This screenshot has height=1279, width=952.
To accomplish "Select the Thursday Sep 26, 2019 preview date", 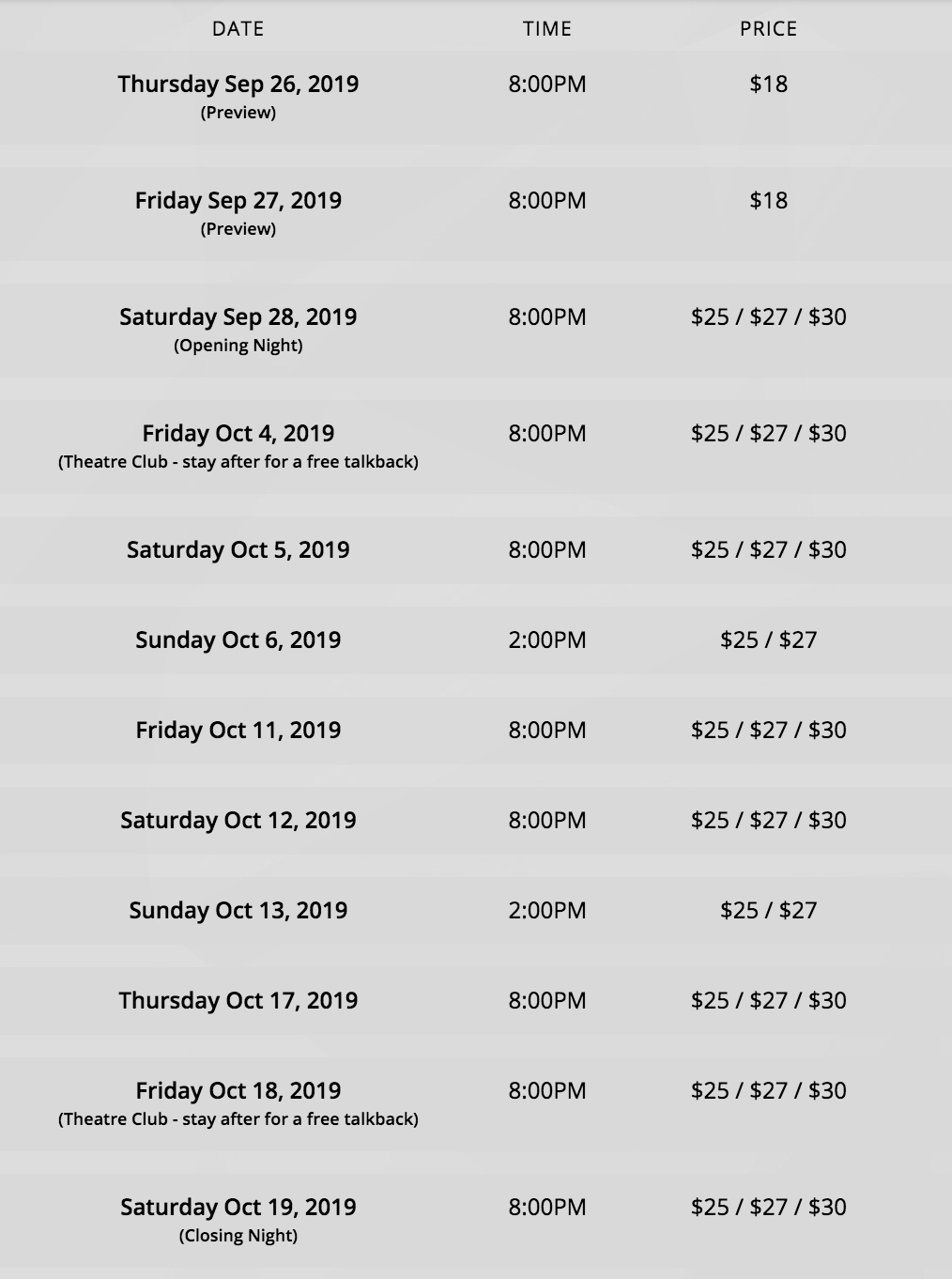I will coord(238,84).
